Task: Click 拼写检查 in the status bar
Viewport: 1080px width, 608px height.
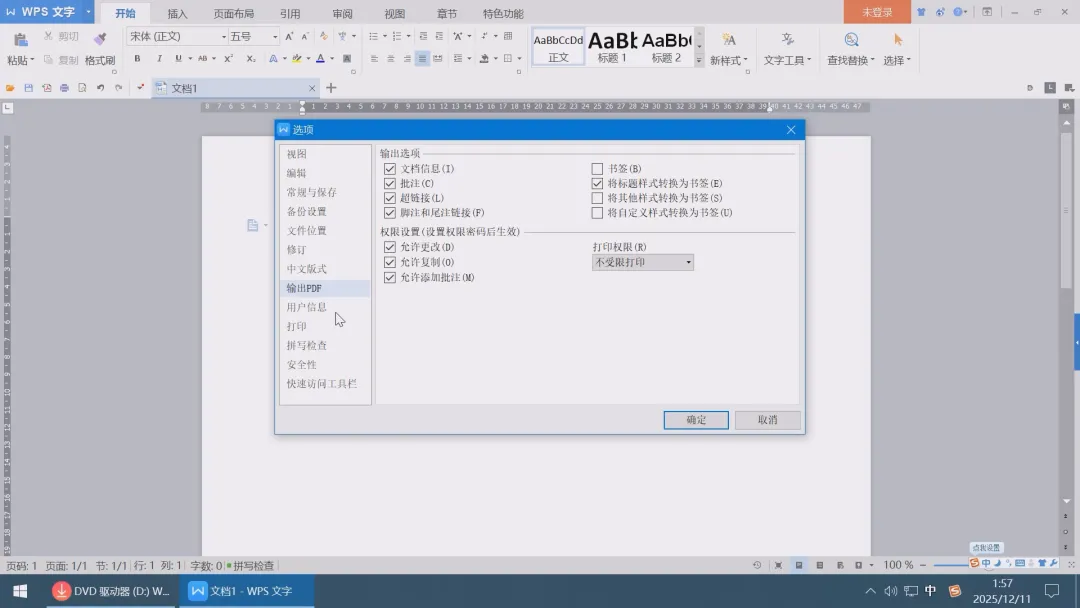Action: coord(253,566)
